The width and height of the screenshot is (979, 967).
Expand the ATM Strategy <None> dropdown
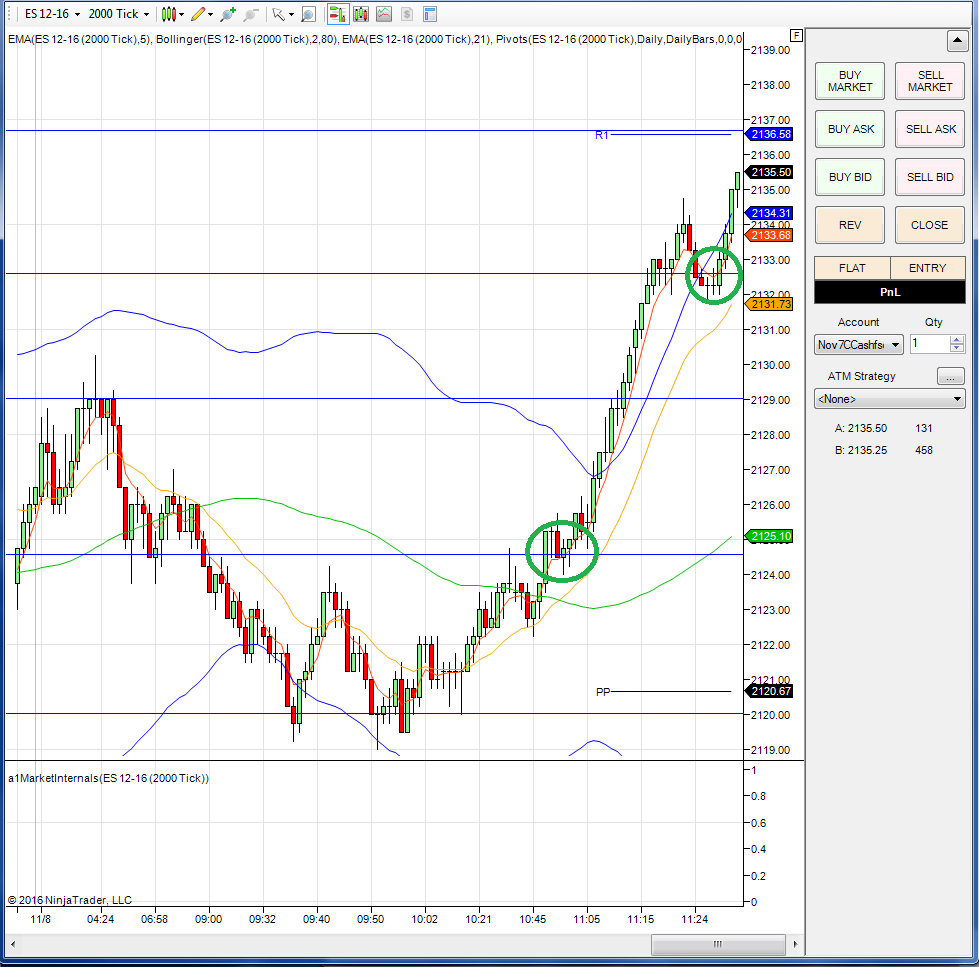tap(890, 399)
